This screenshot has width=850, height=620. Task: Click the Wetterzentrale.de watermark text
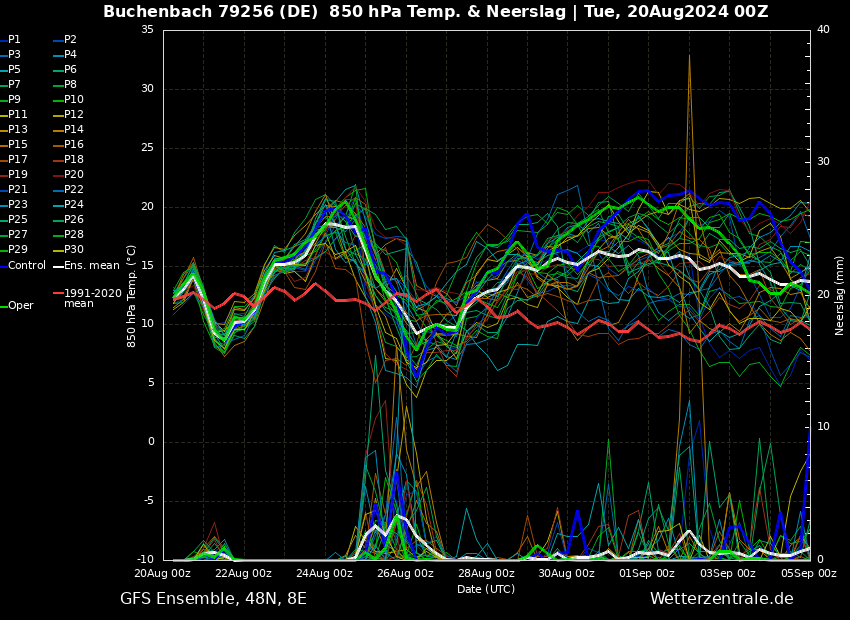[722, 599]
